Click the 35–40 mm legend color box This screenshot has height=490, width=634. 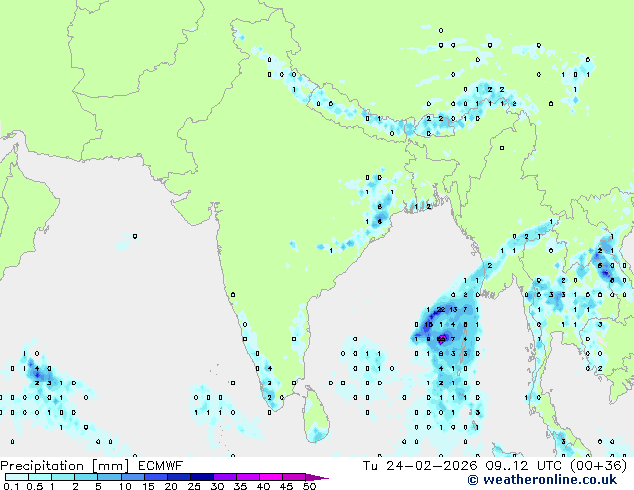(x=248, y=477)
